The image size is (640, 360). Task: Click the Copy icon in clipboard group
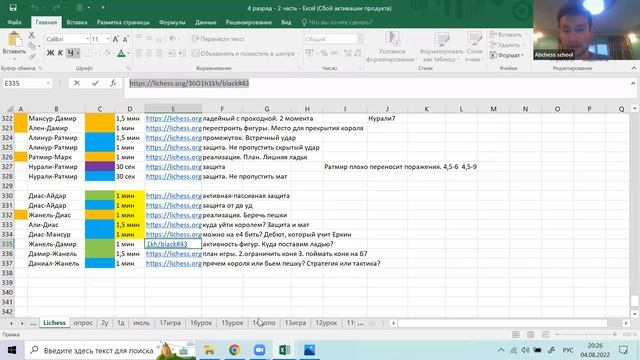click(32, 45)
